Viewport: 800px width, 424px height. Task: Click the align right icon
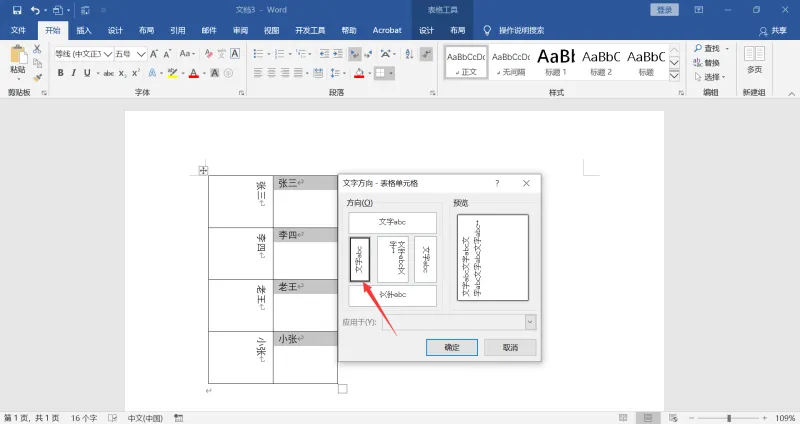click(x=285, y=73)
